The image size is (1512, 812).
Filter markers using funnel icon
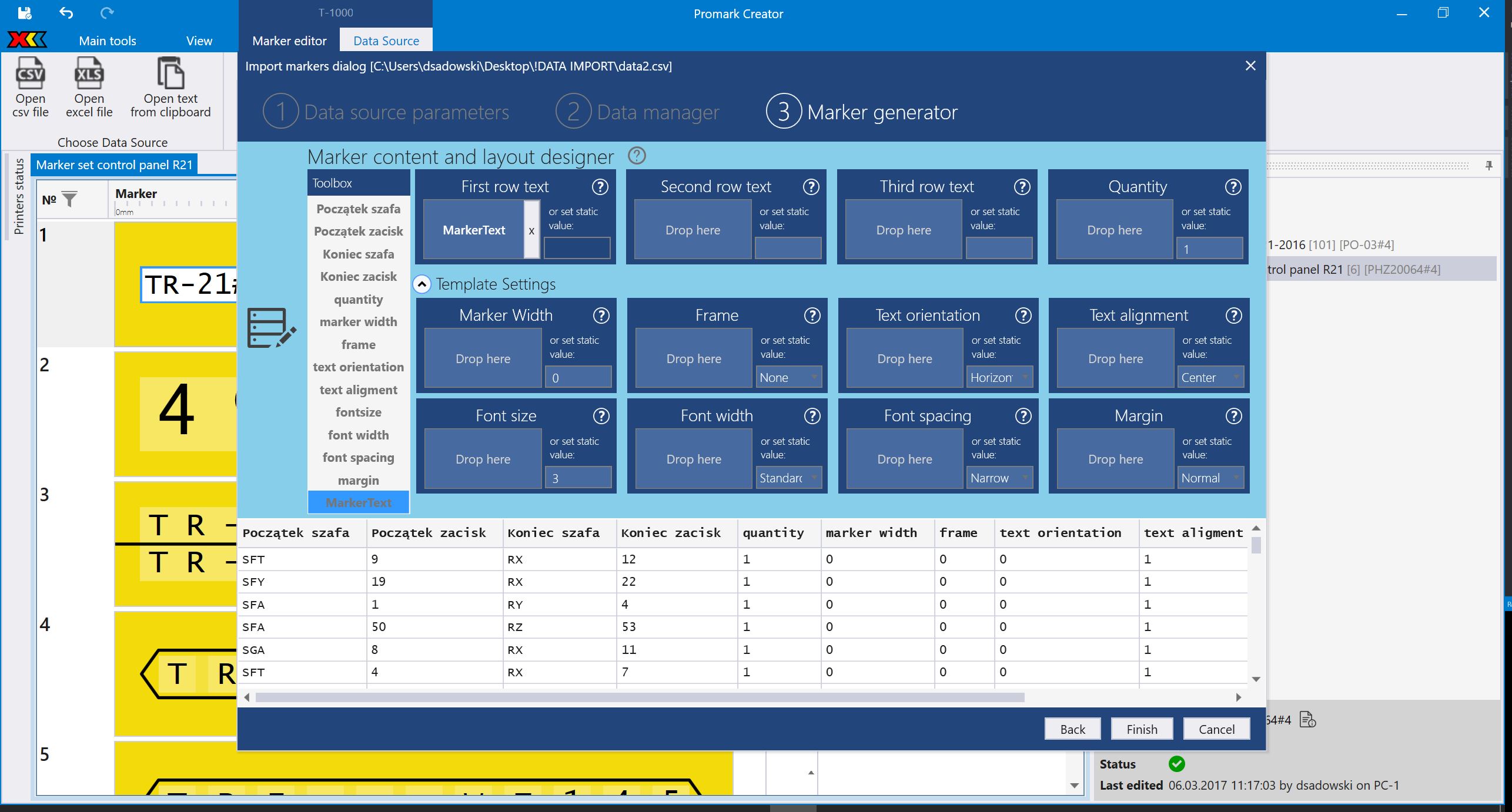coord(69,200)
